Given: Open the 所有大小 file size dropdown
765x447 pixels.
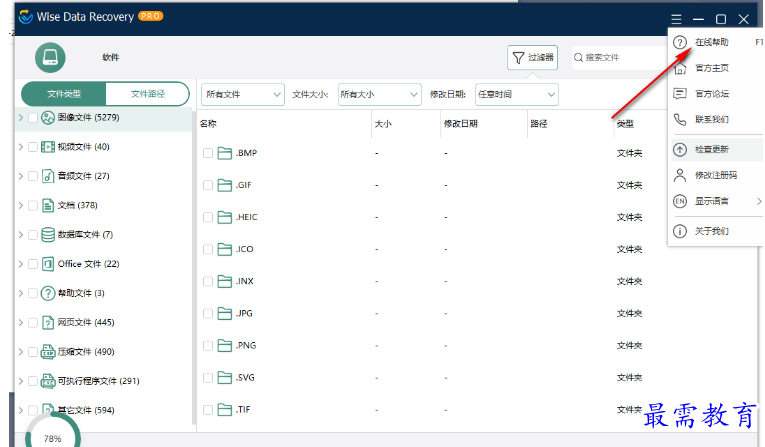Looking at the screenshot, I should pyautogui.click(x=379, y=95).
